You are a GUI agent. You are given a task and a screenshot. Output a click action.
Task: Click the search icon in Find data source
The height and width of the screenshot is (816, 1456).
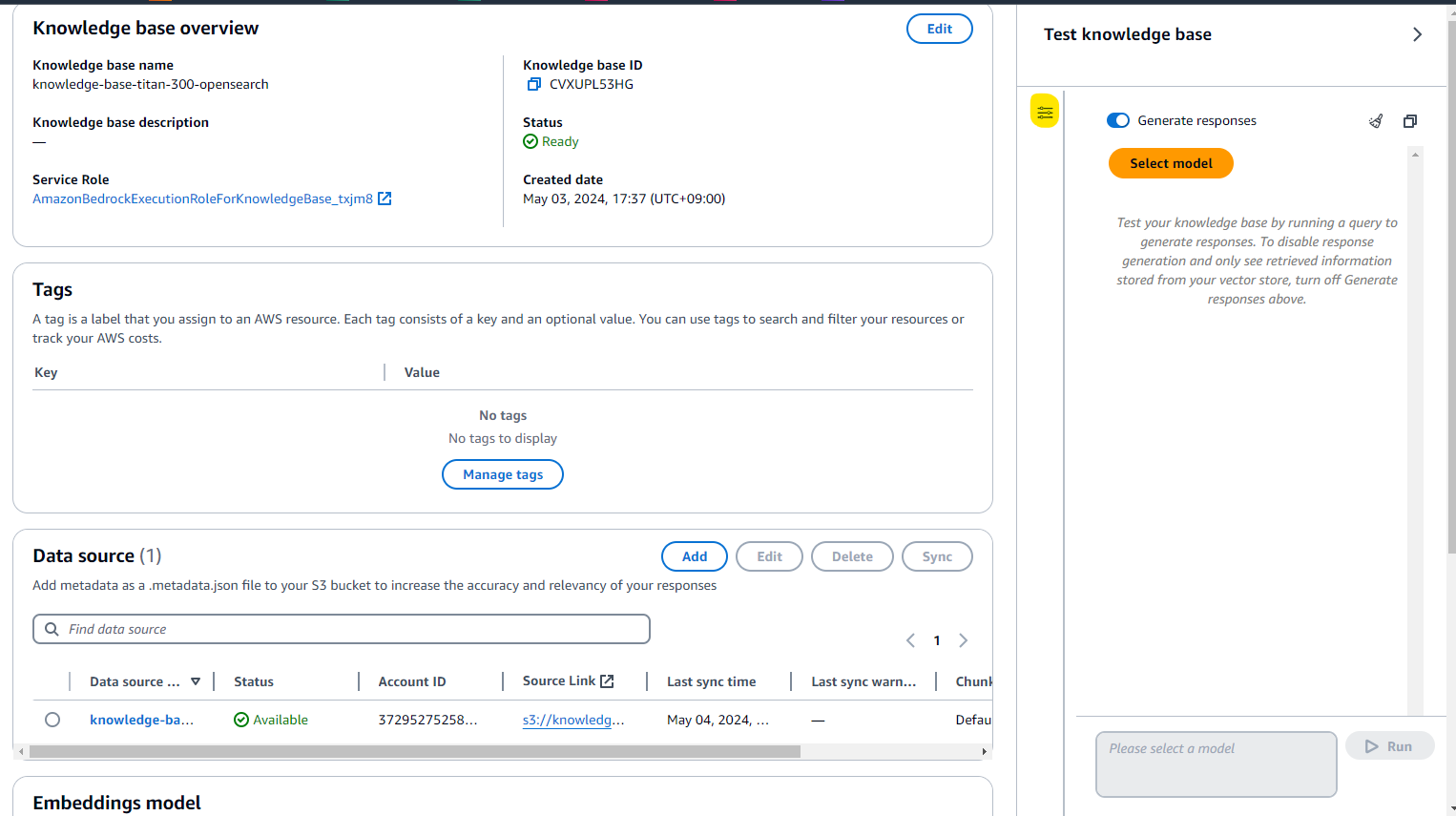tap(52, 629)
